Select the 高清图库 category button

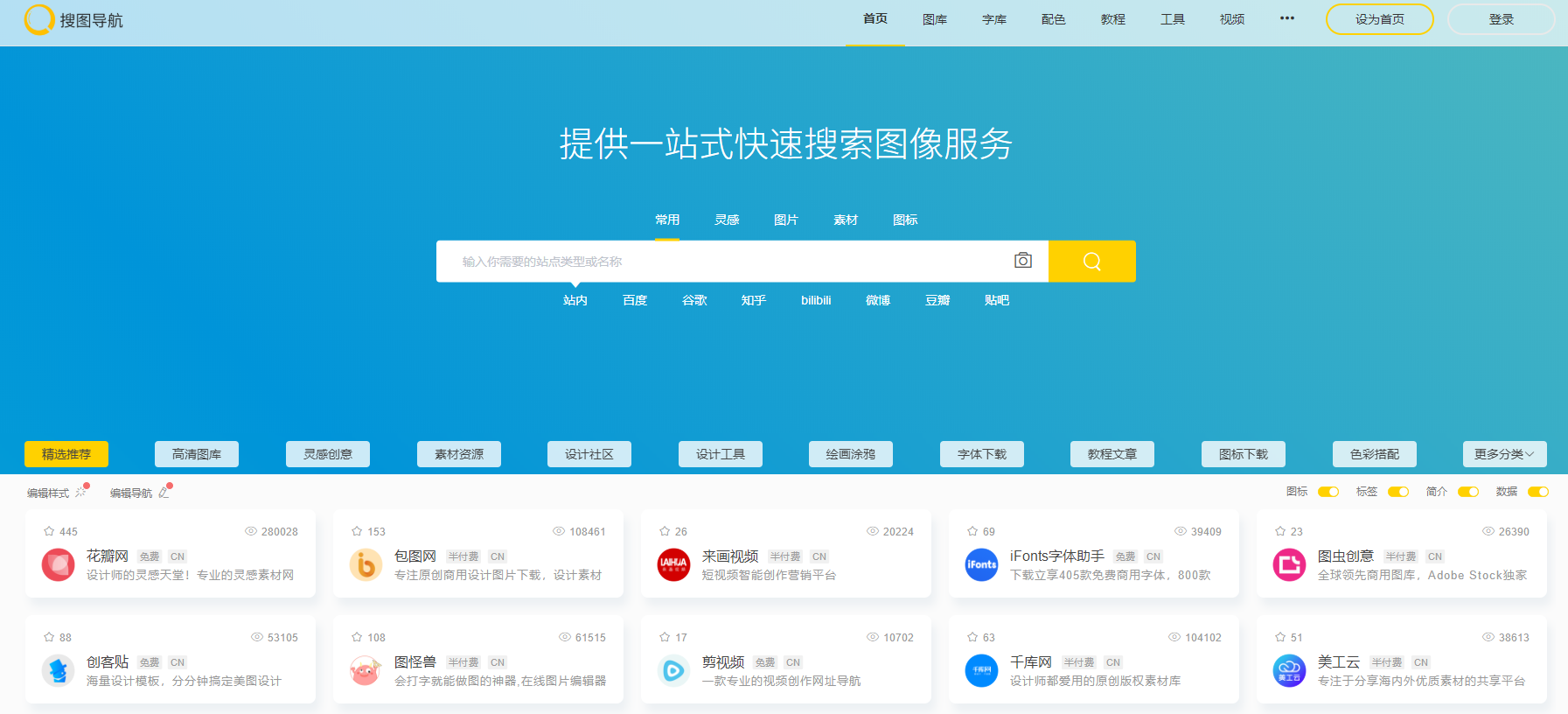pos(197,454)
